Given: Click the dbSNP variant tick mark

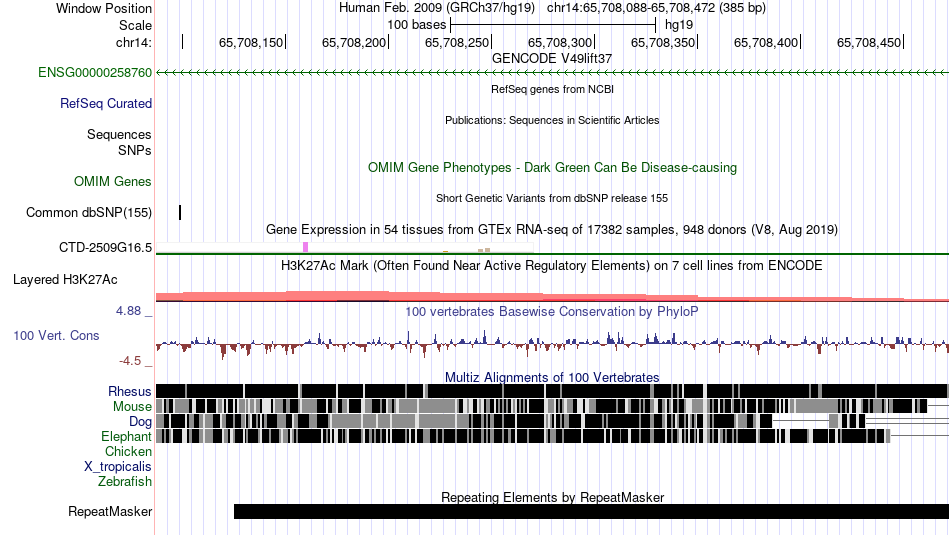Looking at the screenshot, I should [x=180, y=213].
